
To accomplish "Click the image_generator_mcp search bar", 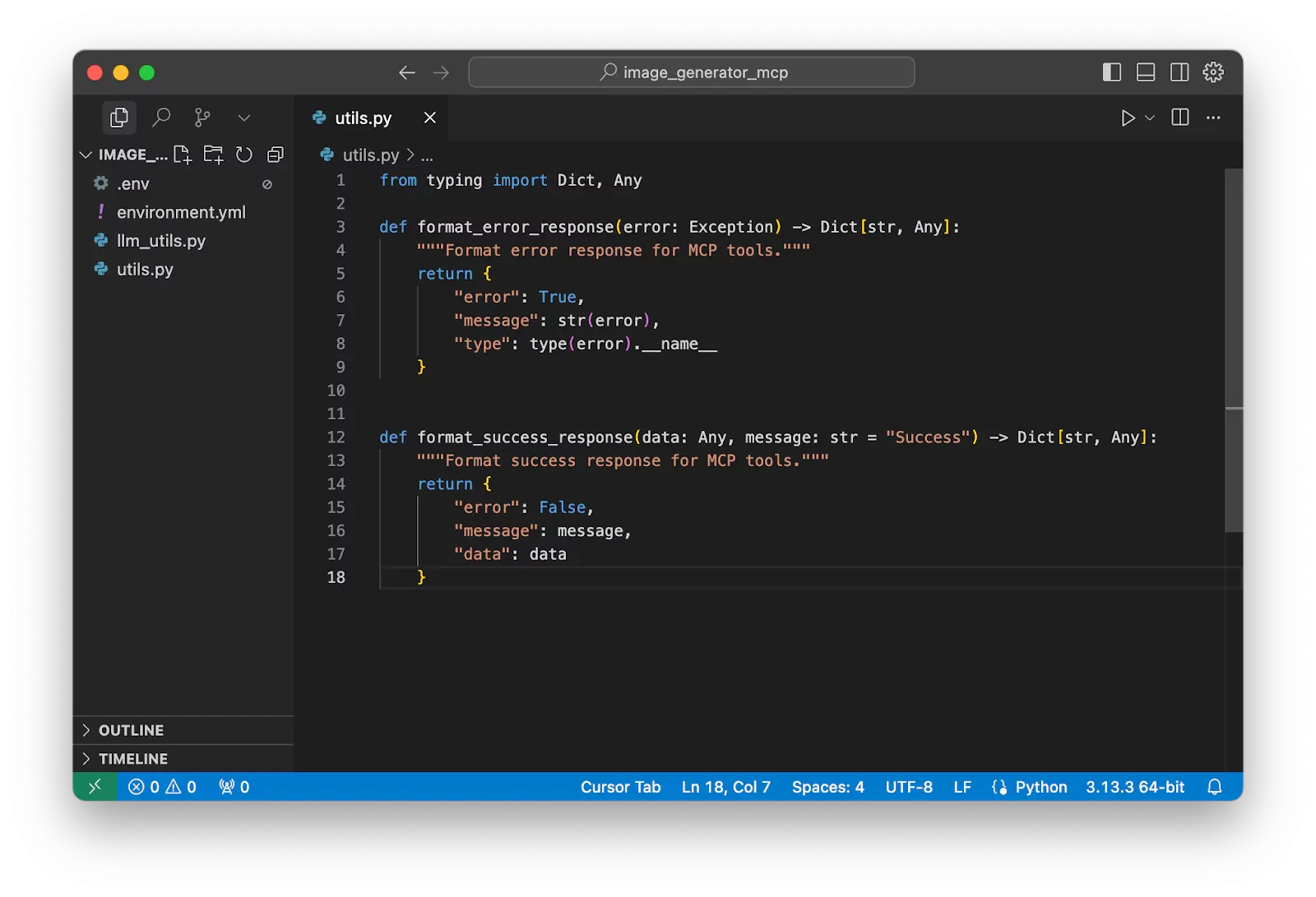I will pos(691,72).
